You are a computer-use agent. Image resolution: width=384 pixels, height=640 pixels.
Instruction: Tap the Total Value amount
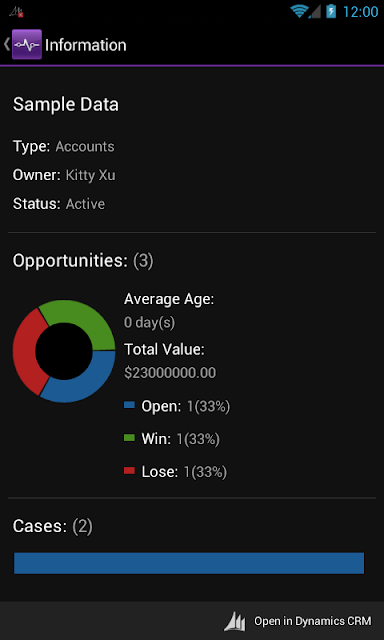(170, 372)
